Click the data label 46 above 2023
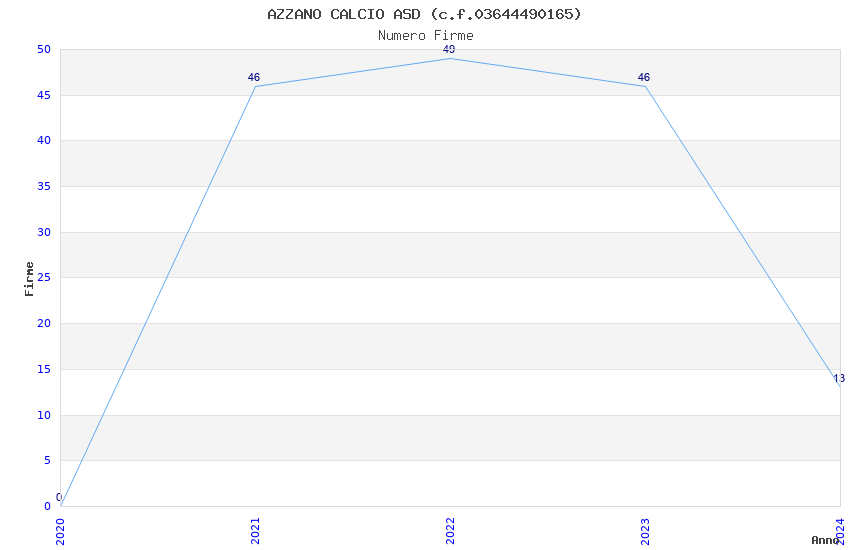The width and height of the screenshot is (850, 550). coord(643,77)
